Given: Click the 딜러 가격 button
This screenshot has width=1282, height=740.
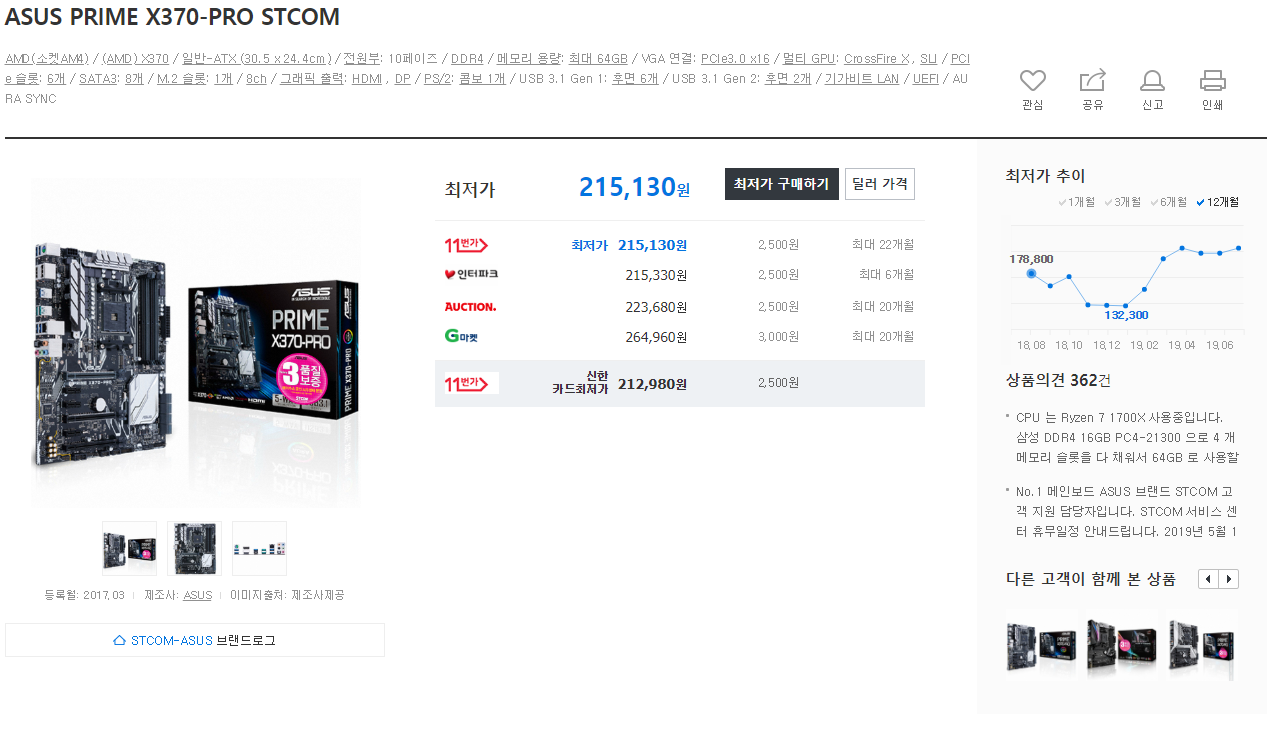Looking at the screenshot, I should pyautogui.click(x=880, y=184).
